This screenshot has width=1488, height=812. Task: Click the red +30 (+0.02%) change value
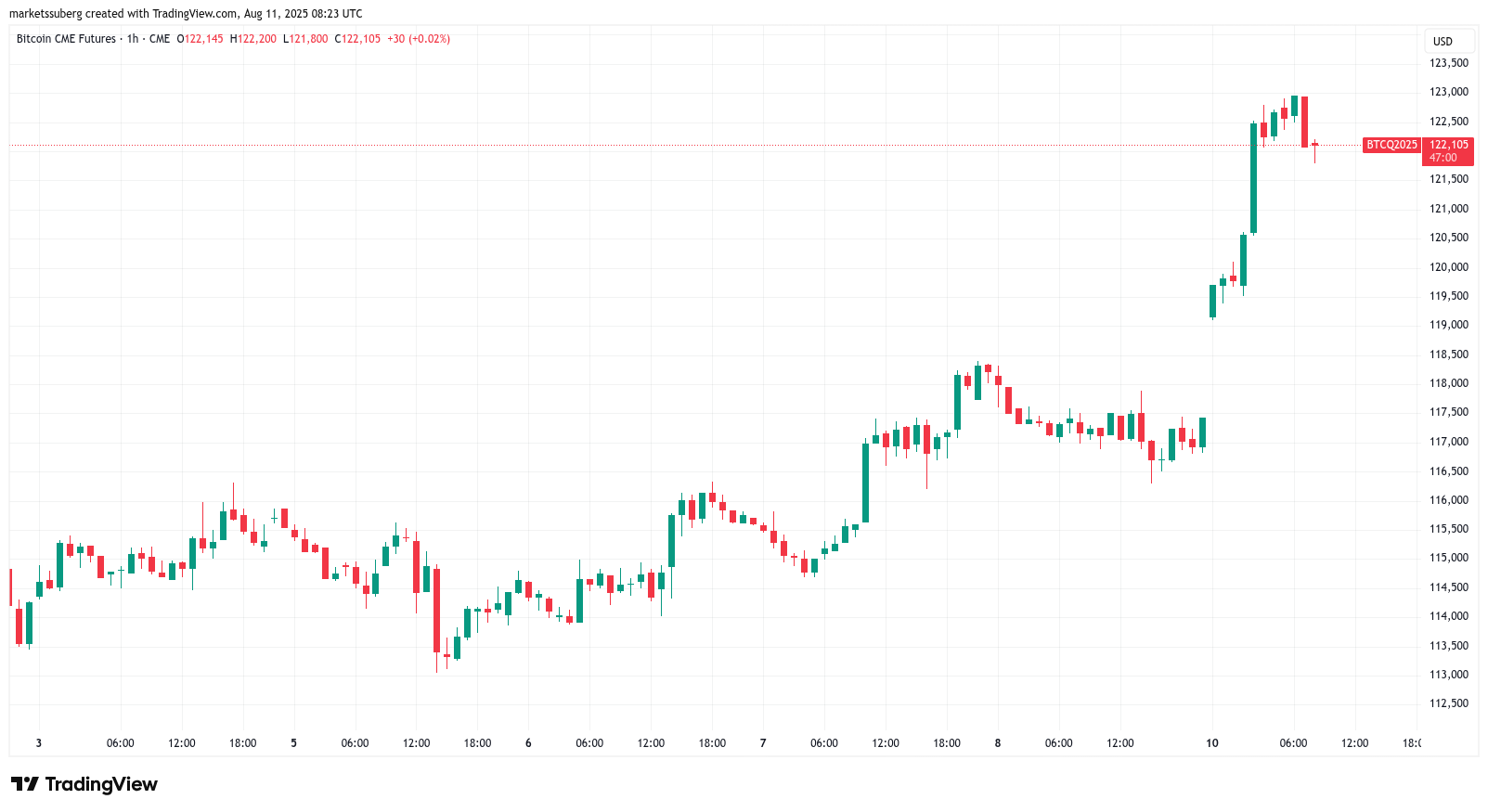coord(419,39)
